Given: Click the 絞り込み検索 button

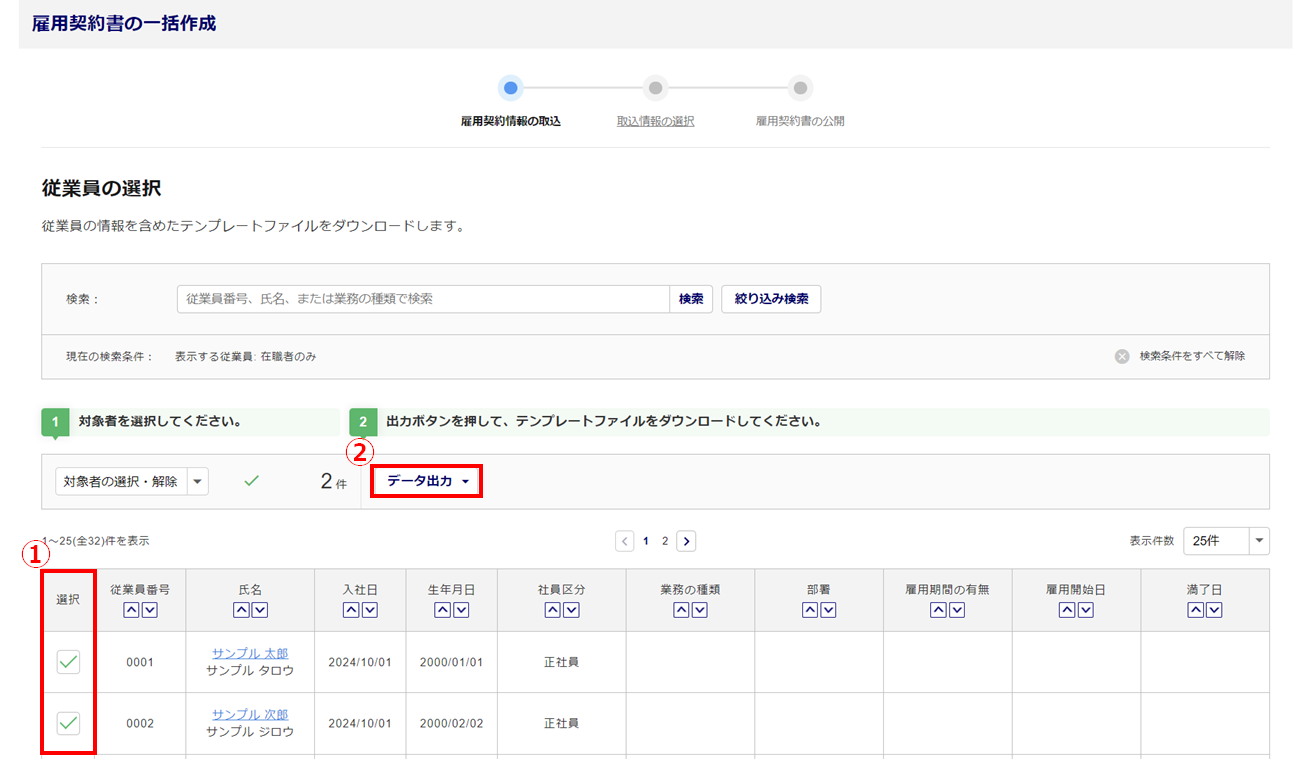Looking at the screenshot, I should [x=770, y=299].
